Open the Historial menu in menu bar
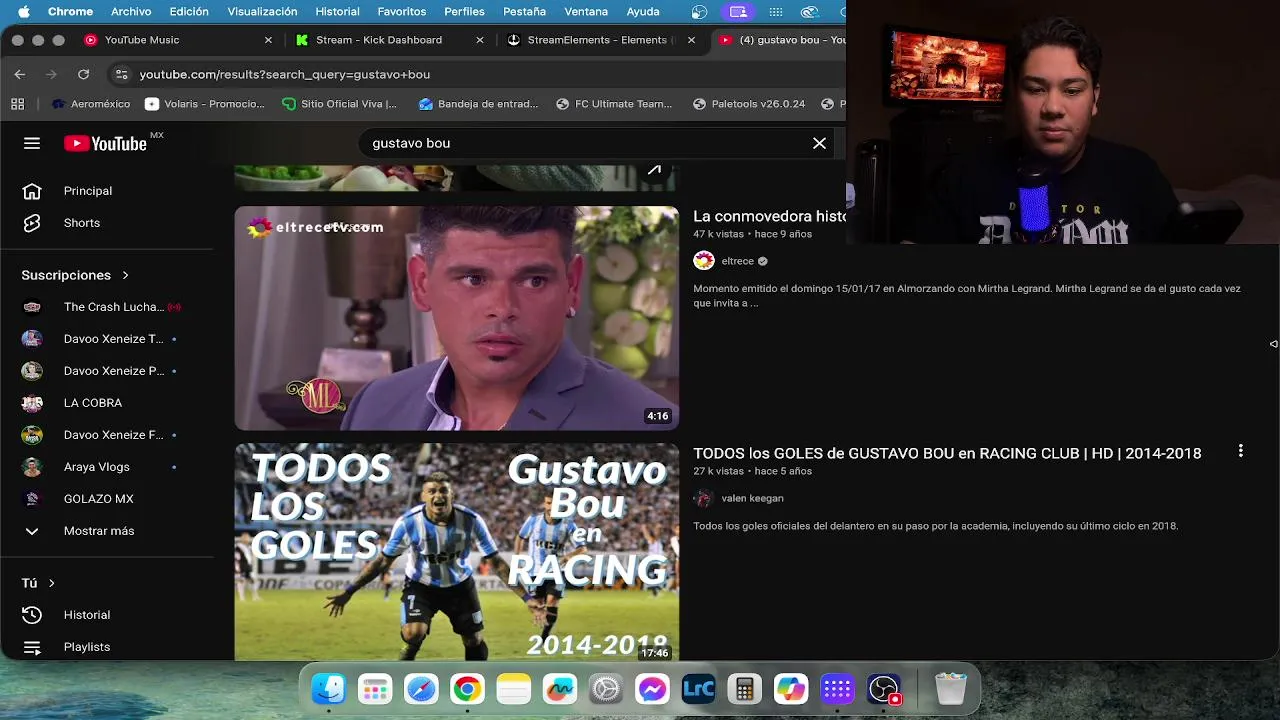 point(337,12)
